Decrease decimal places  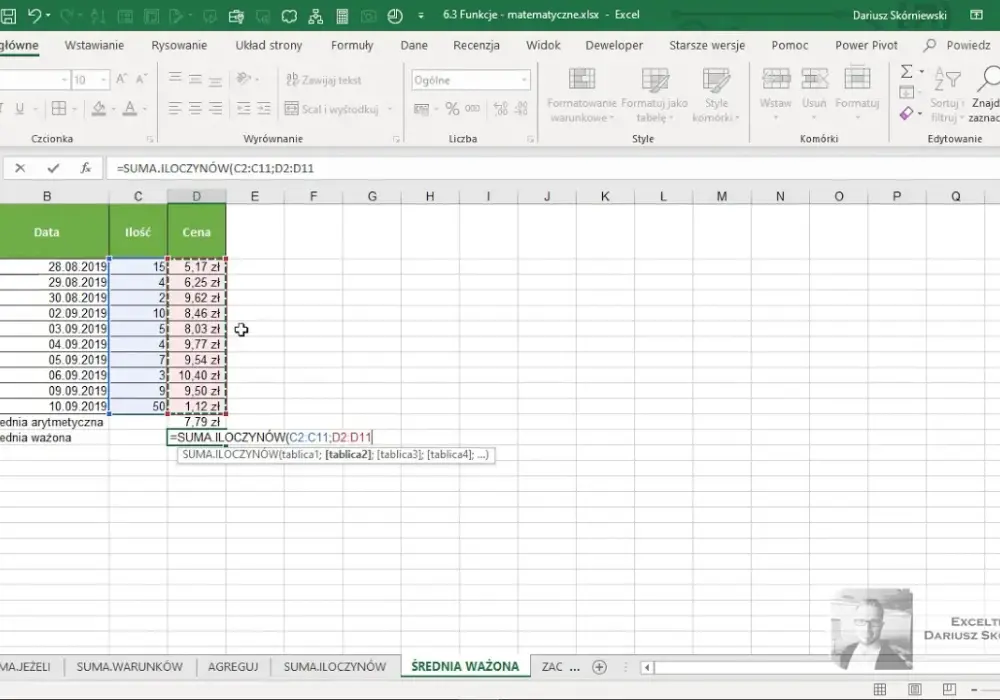(x=521, y=109)
